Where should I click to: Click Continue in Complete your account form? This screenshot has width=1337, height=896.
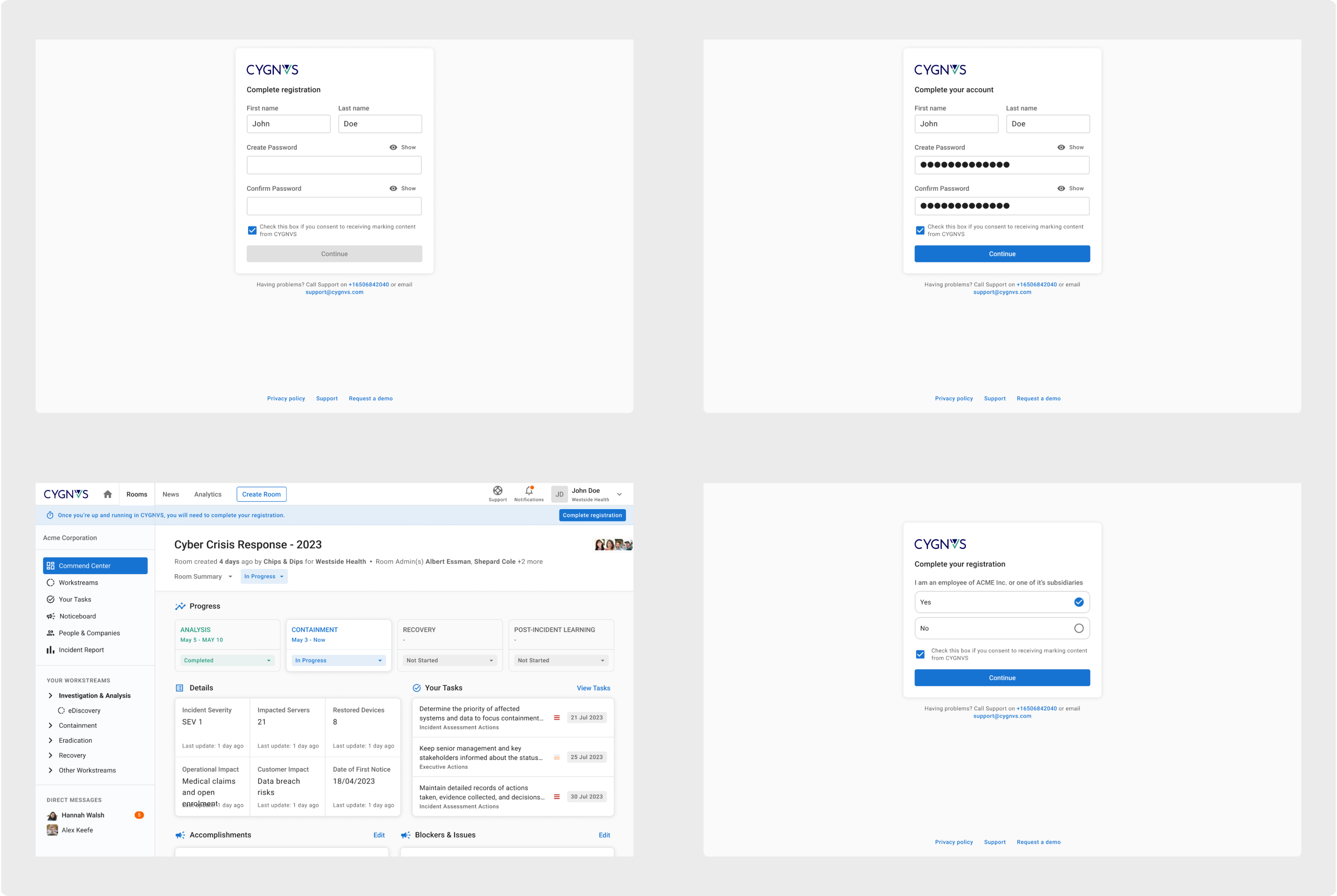click(1002, 254)
